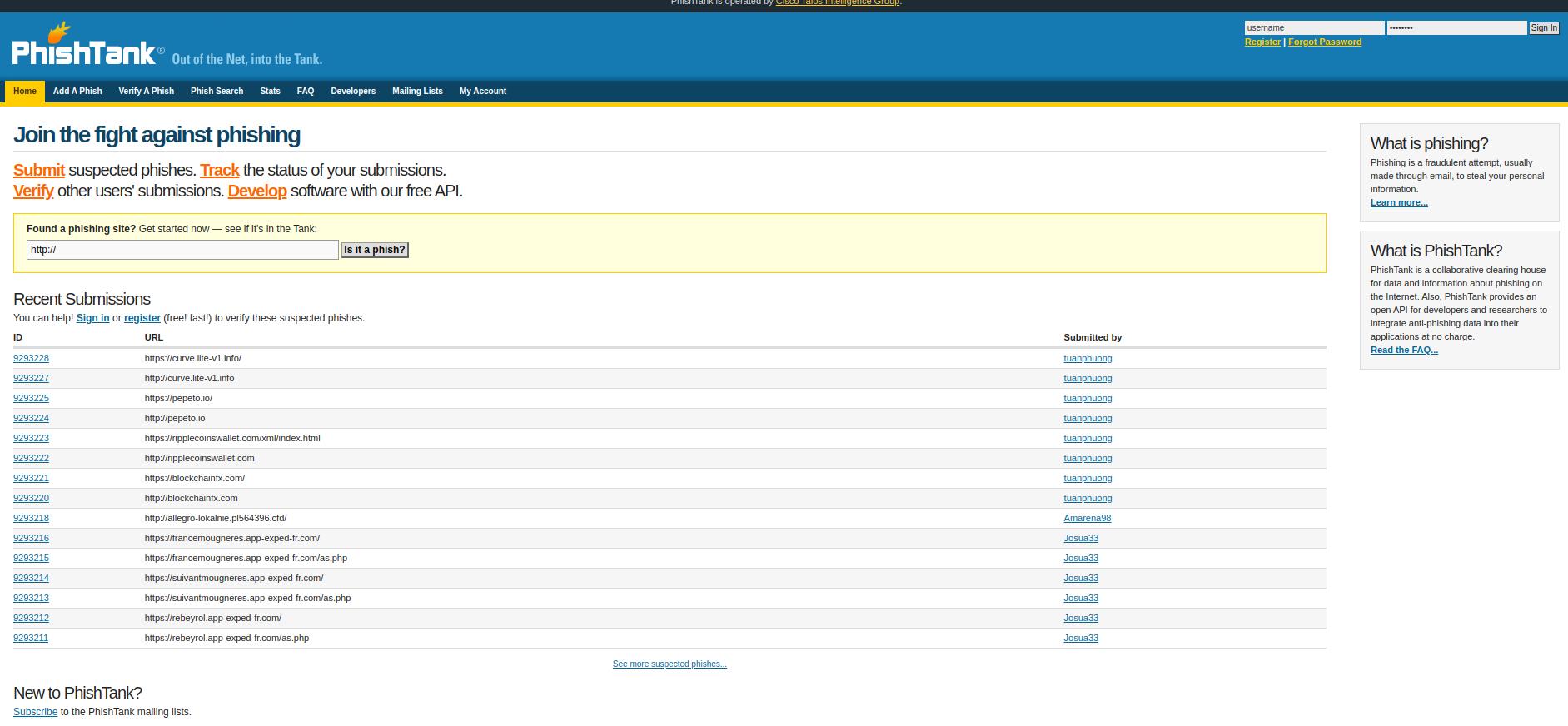Viewport: 1568px width, 726px height.
Task: Focus the http:// phishing URL field
Action: point(182,250)
